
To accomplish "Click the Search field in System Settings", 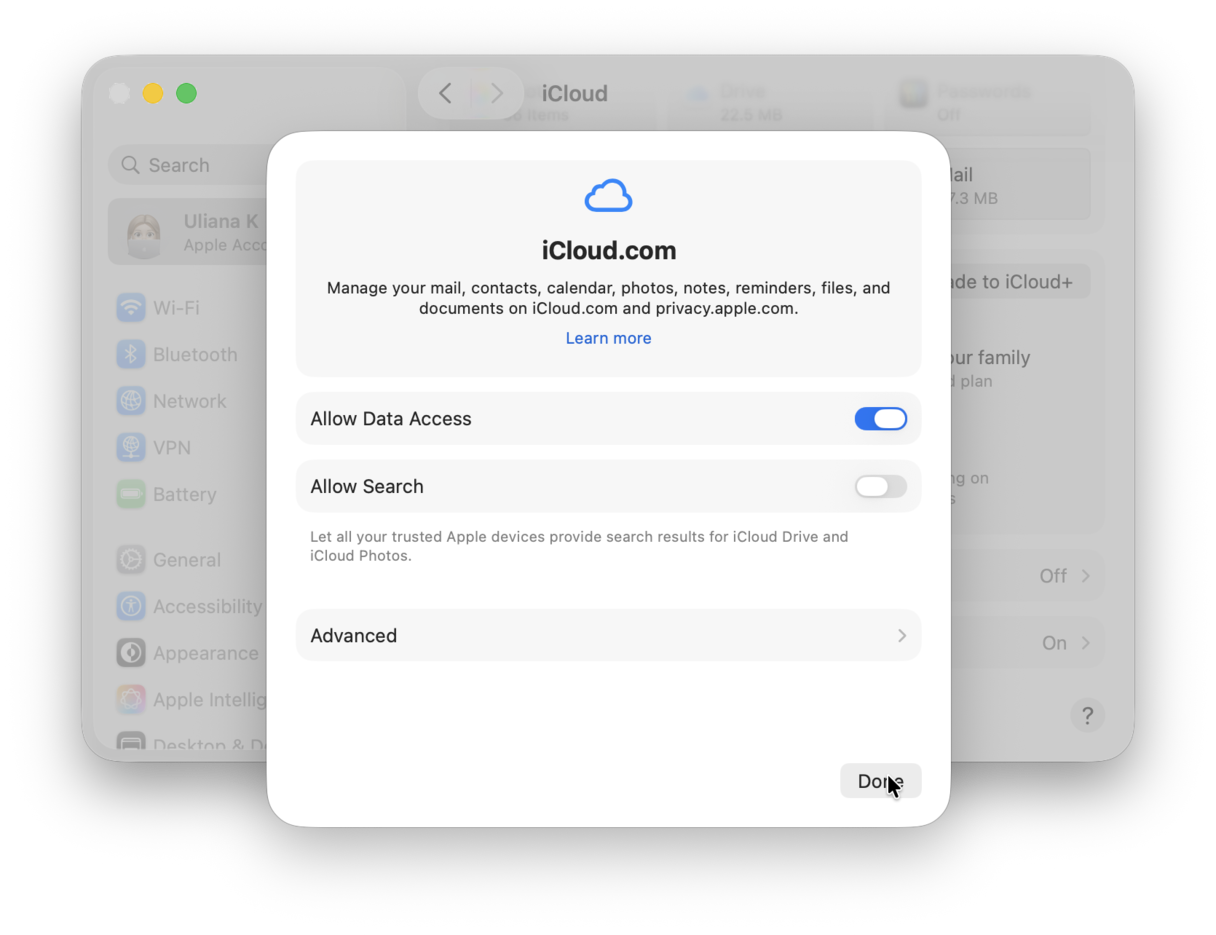I will tap(188, 165).
